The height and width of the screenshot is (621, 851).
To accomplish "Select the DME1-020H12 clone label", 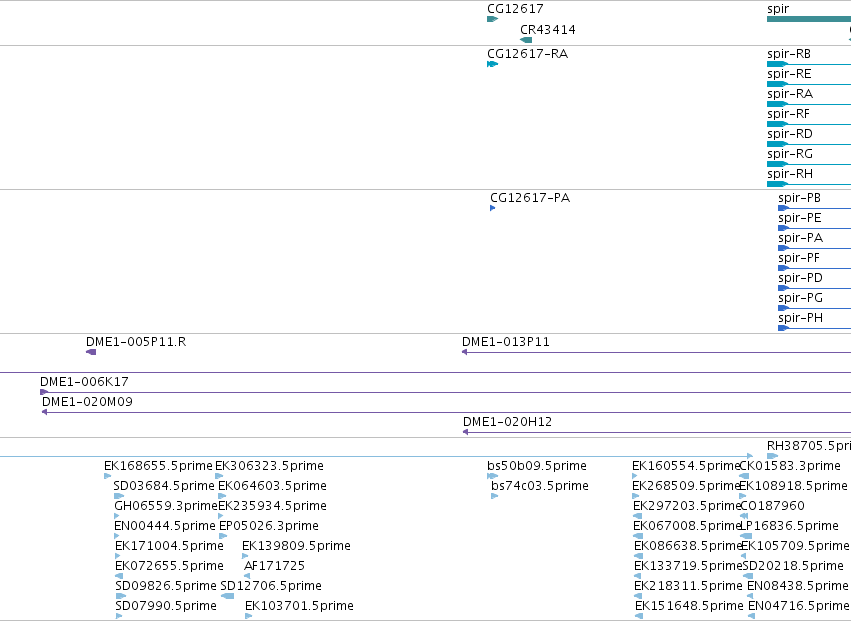I will (507, 422).
